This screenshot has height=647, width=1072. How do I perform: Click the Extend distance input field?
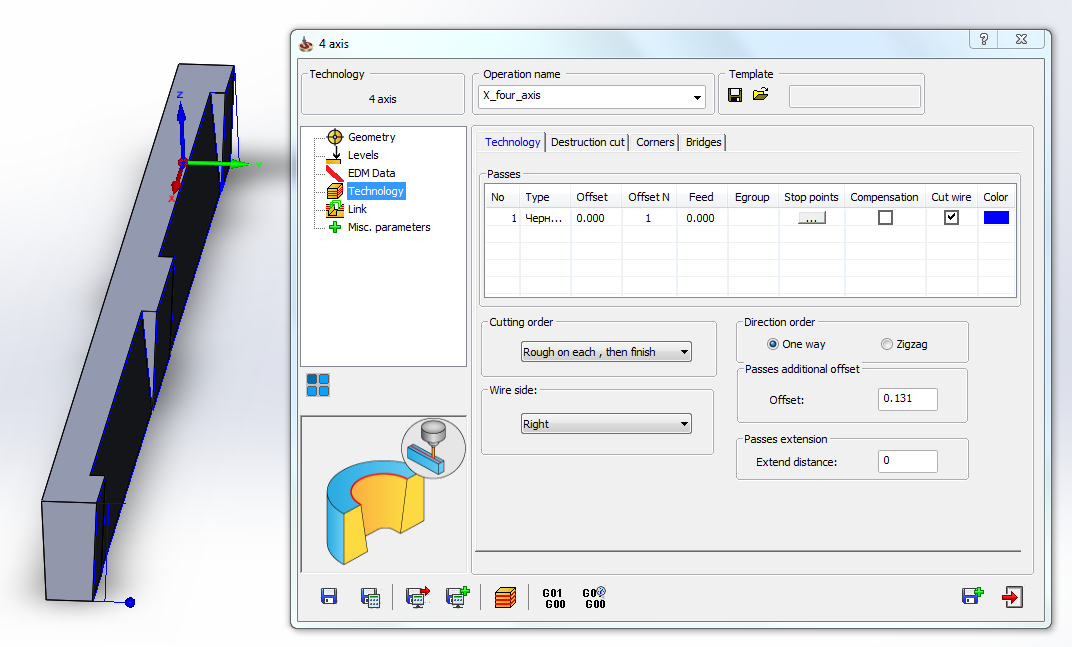pyautogui.click(x=907, y=461)
